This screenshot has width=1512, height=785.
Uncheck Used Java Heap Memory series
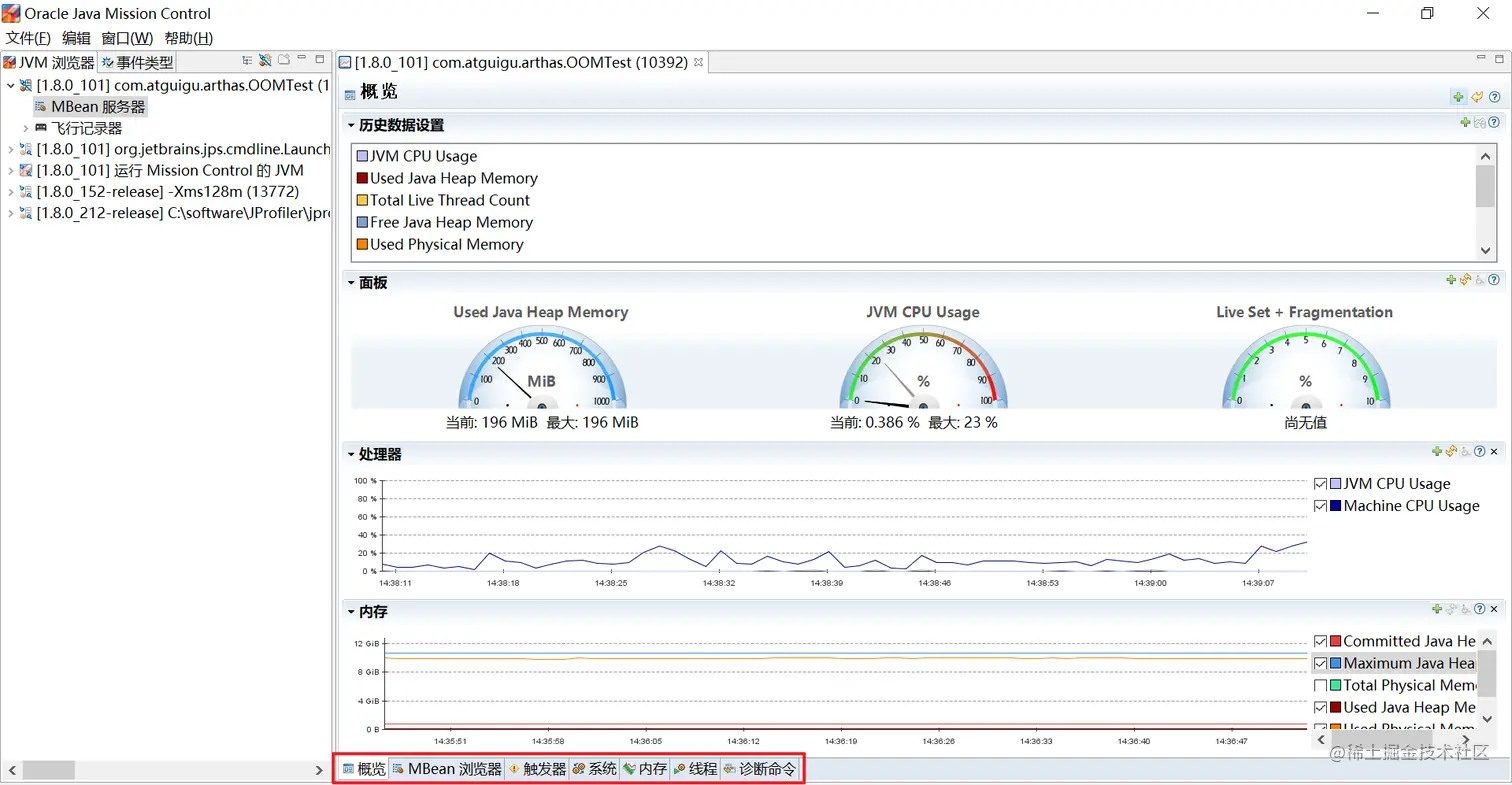1320,707
